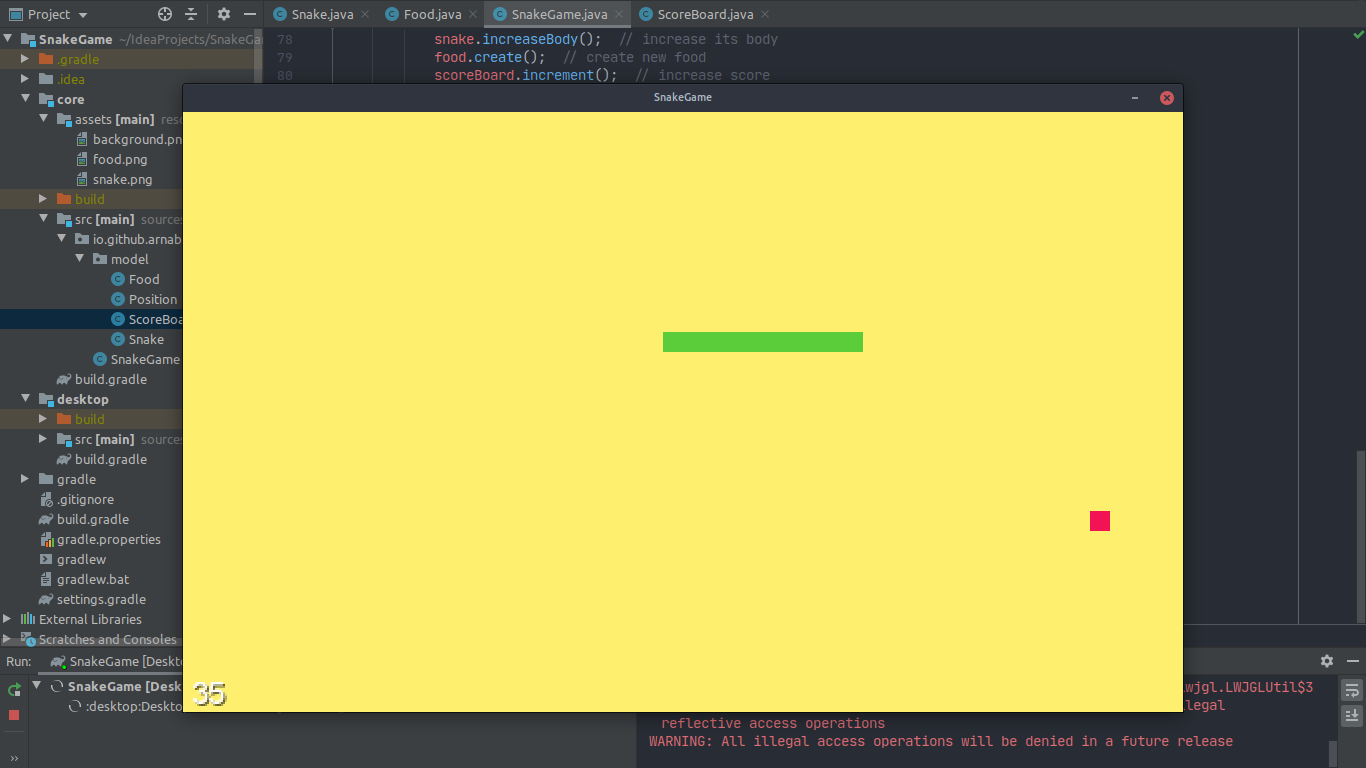Image resolution: width=1366 pixels, height=768 pixels.
Task: Expand the gradle folder
Action: pos(25,479)
